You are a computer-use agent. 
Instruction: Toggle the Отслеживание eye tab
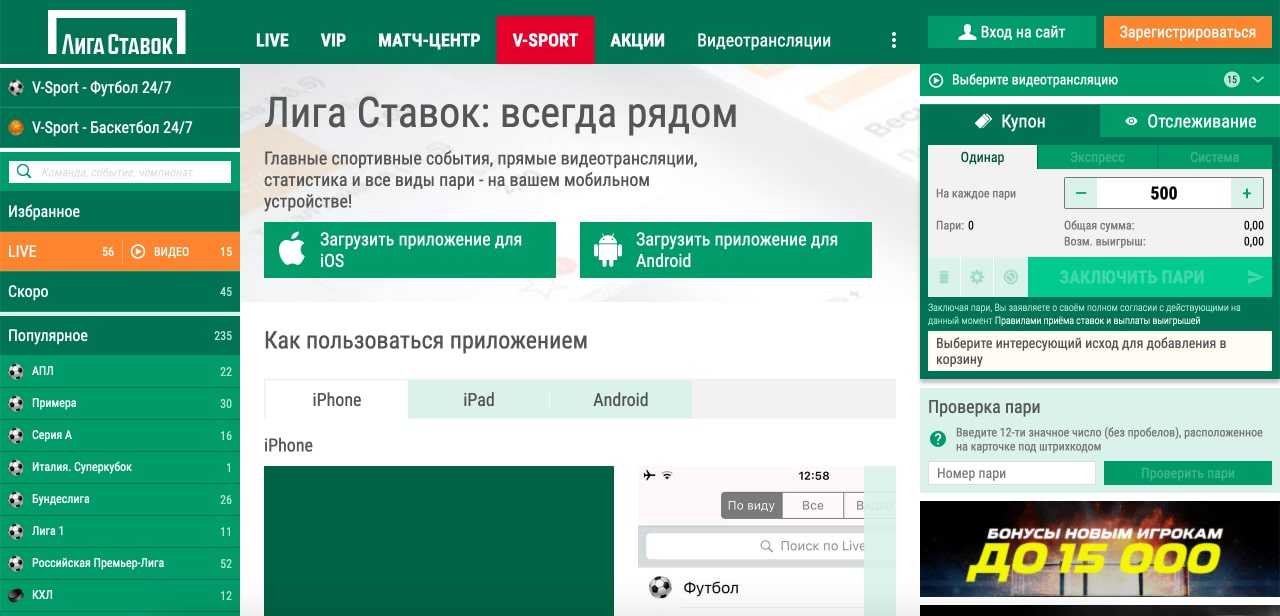click(x=1190, y=121)
